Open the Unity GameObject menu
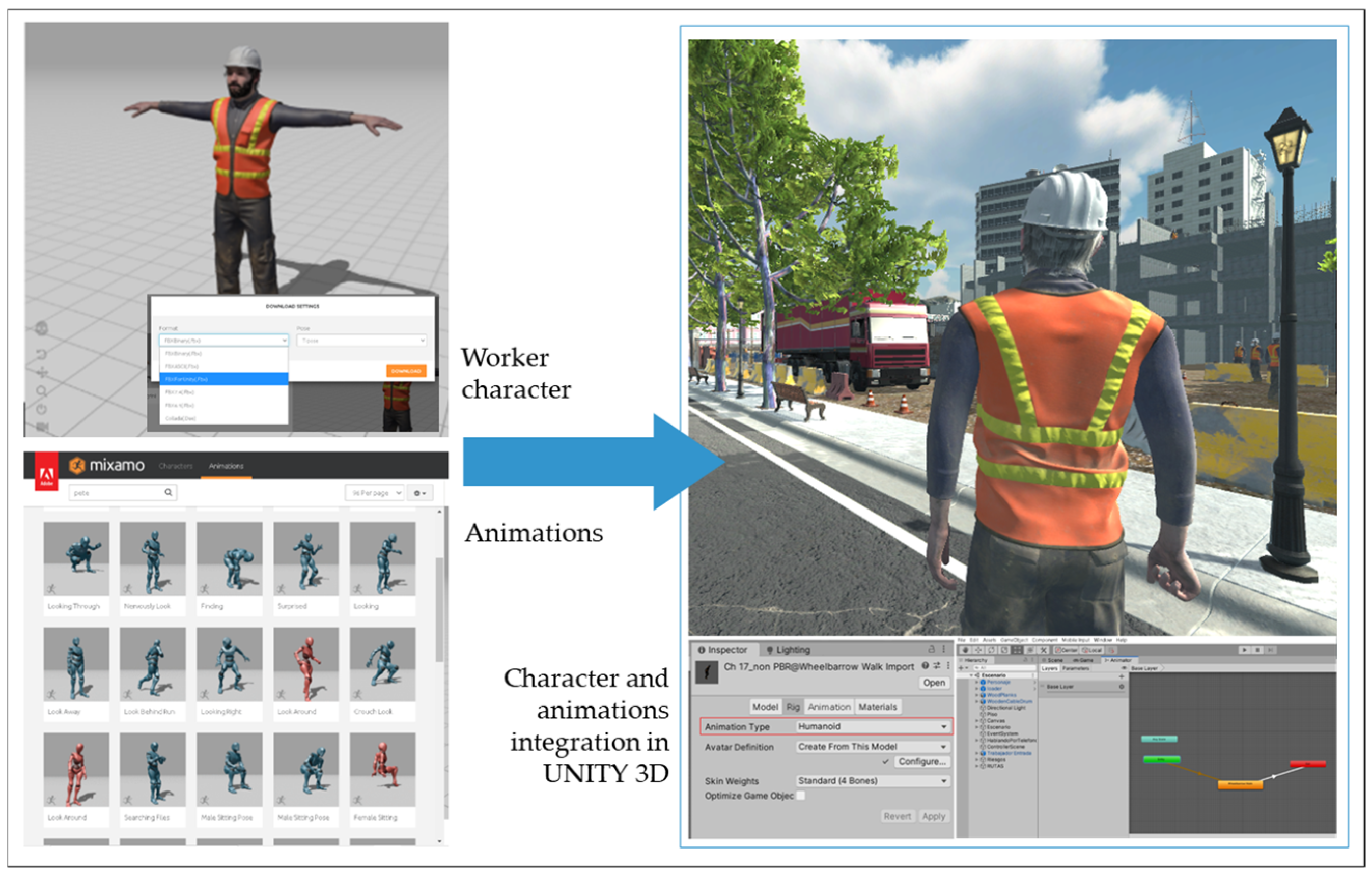Image resolution: width=1372 pixels, height=876 pixels. (x=1014, y=640)
